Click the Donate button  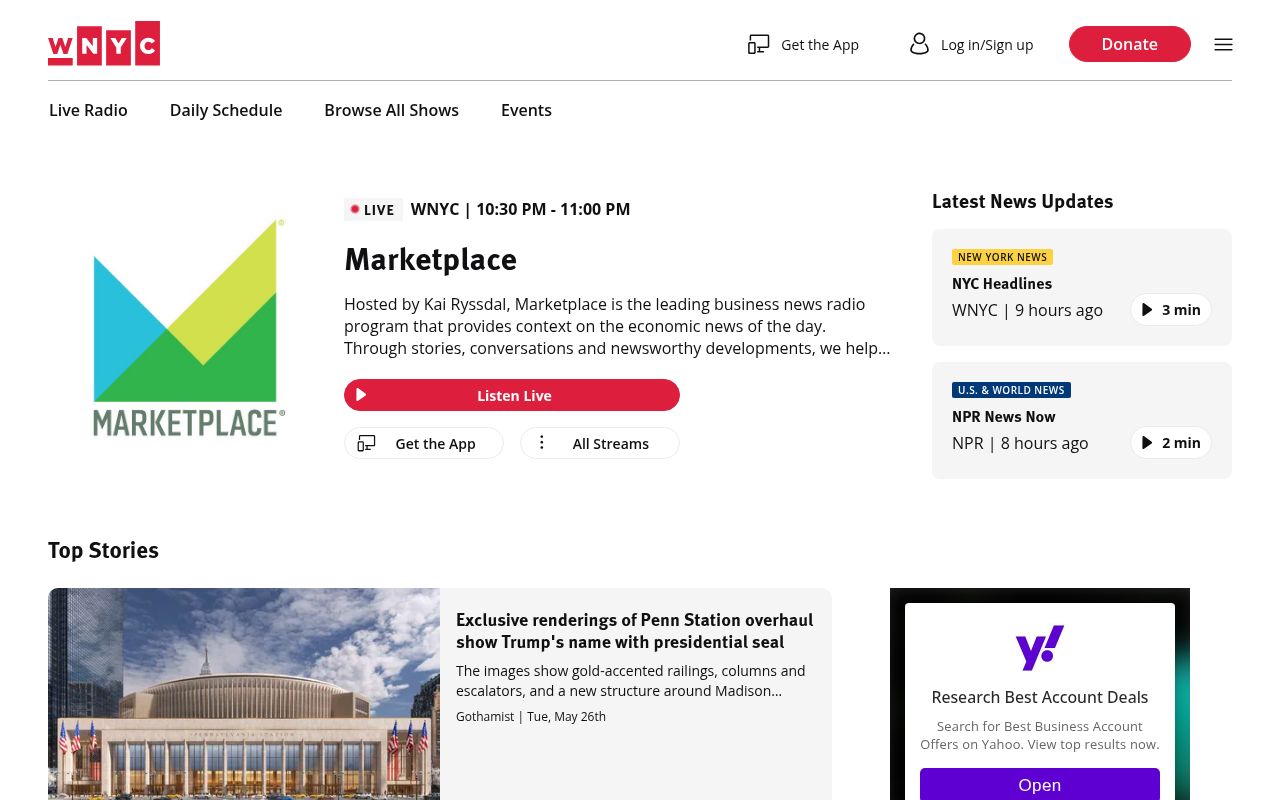point(1130,44)
